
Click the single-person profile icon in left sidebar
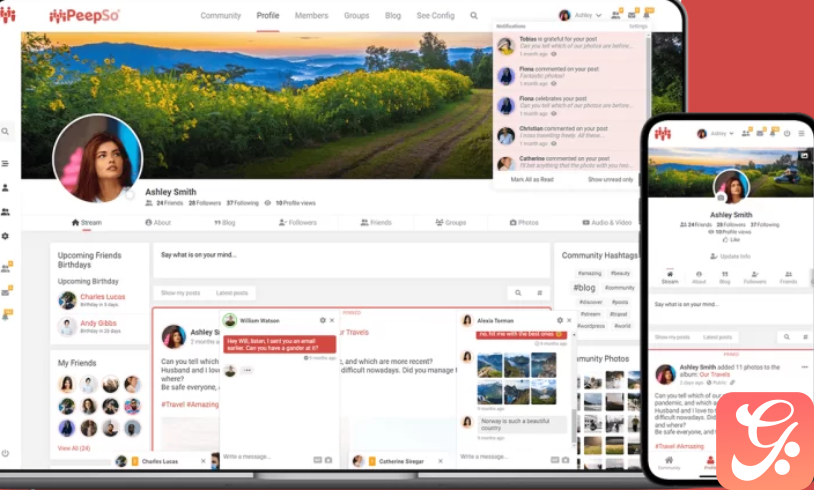click(x=5, y=188)
